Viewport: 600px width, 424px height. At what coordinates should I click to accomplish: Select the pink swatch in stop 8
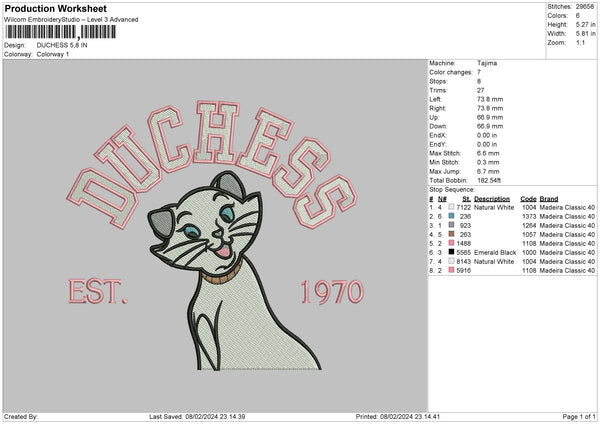click(x=450, y=271)
